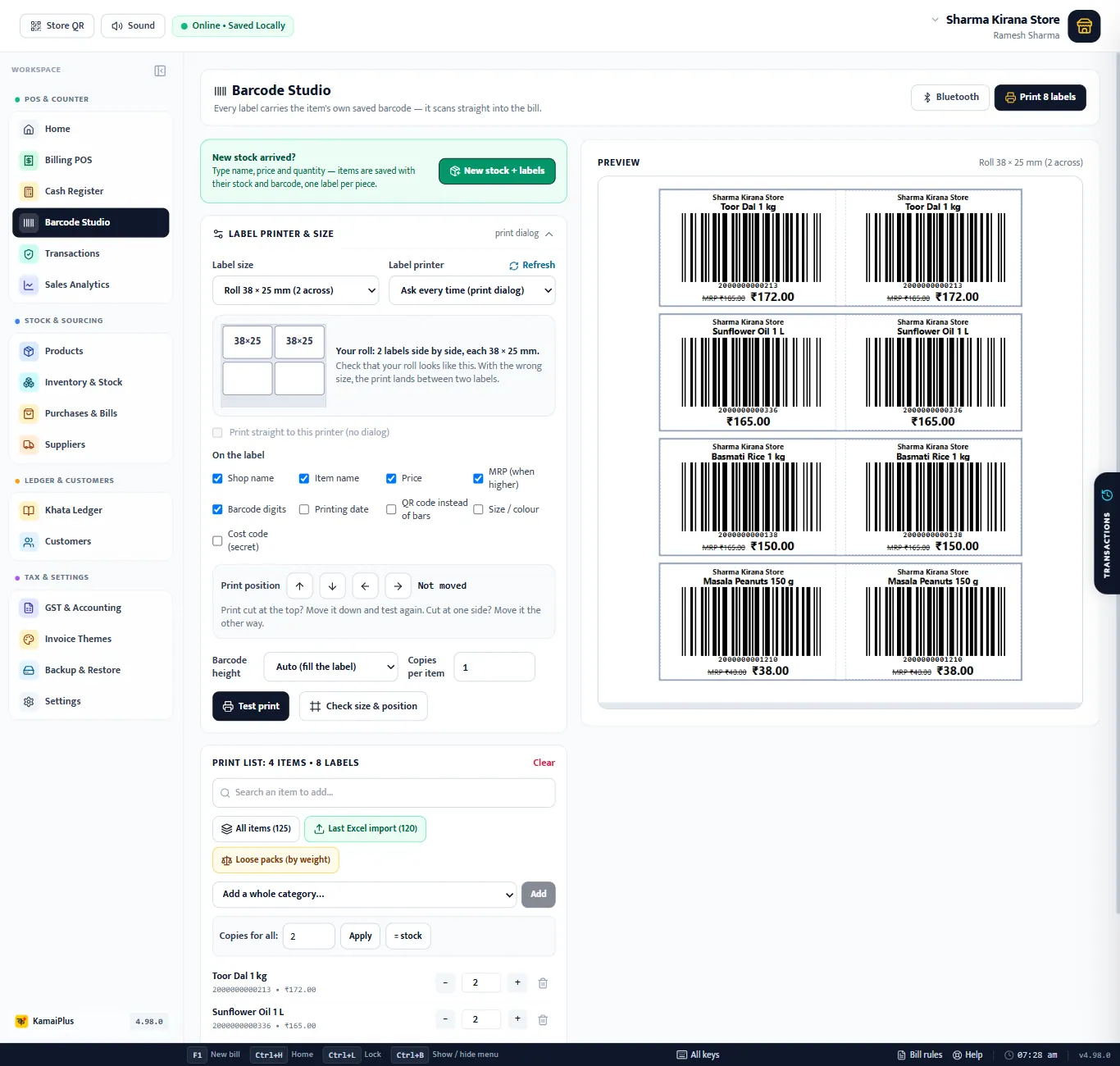The image size is (1120, 1066).
Task: Open the Barcode height dropdown
Action: coord(331,667)
